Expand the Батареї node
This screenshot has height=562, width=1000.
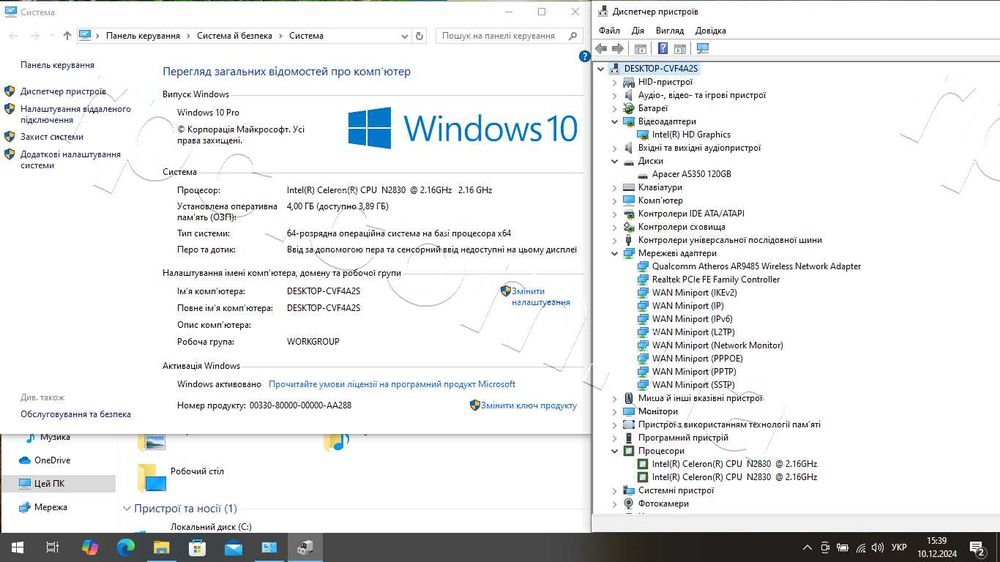pyautogui.click(x=615, y=108)
